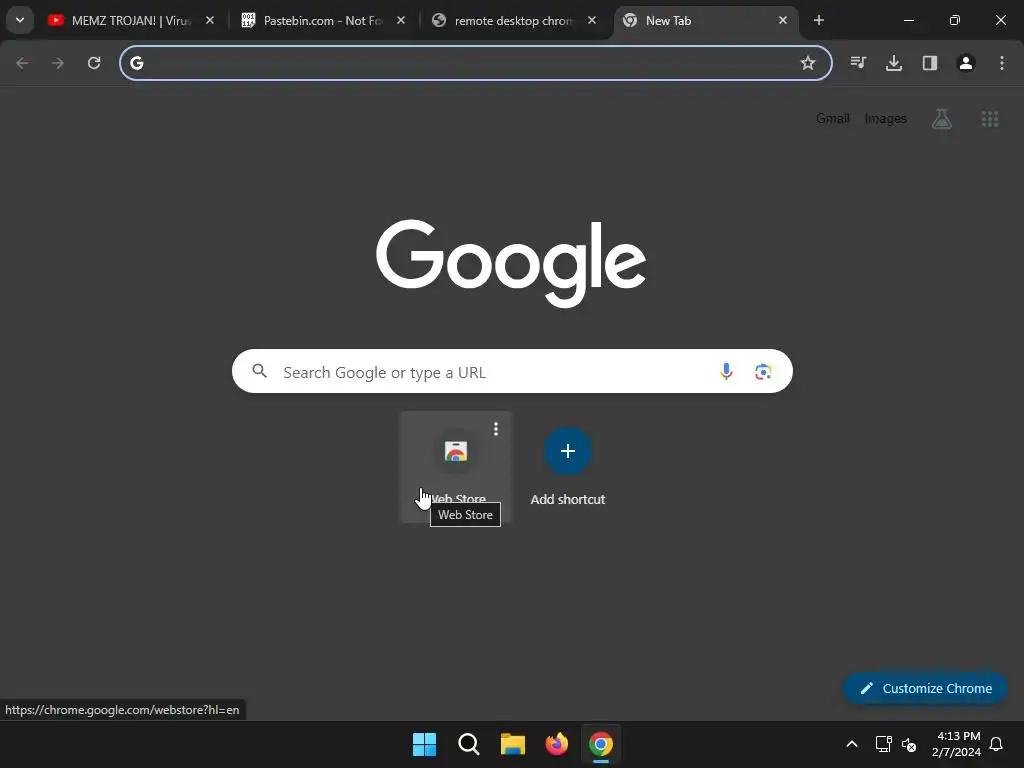Image resolution: width=1024 pixels, height=768 pixels.
Task: Launch Firefox from the taskbar
Action: coord(556,744)
